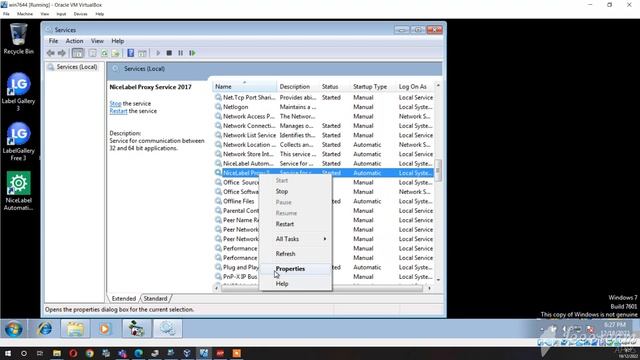Open the View menu in Services
The image size is (640, 360).
[x=97, y=41]
